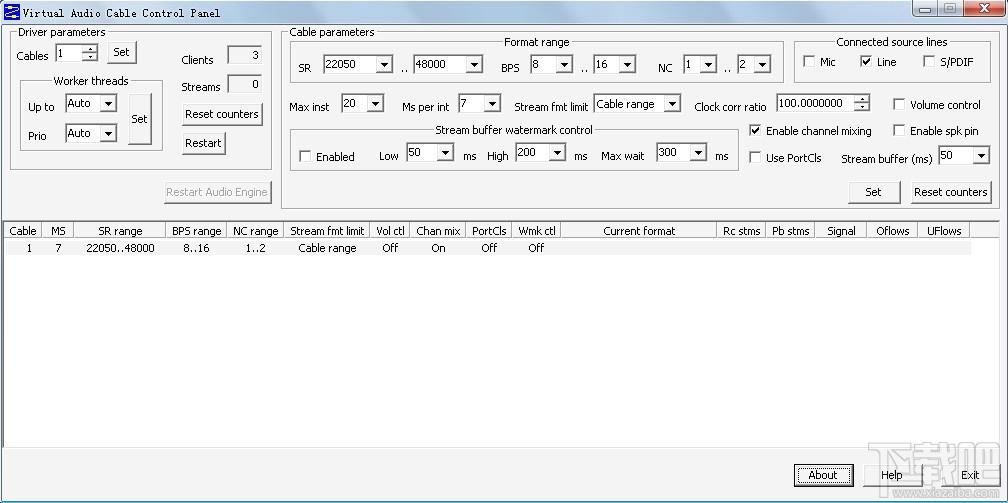Open the minimum NC dropdown showing 1
This screenshot has height=503, width=1008.
708,64
